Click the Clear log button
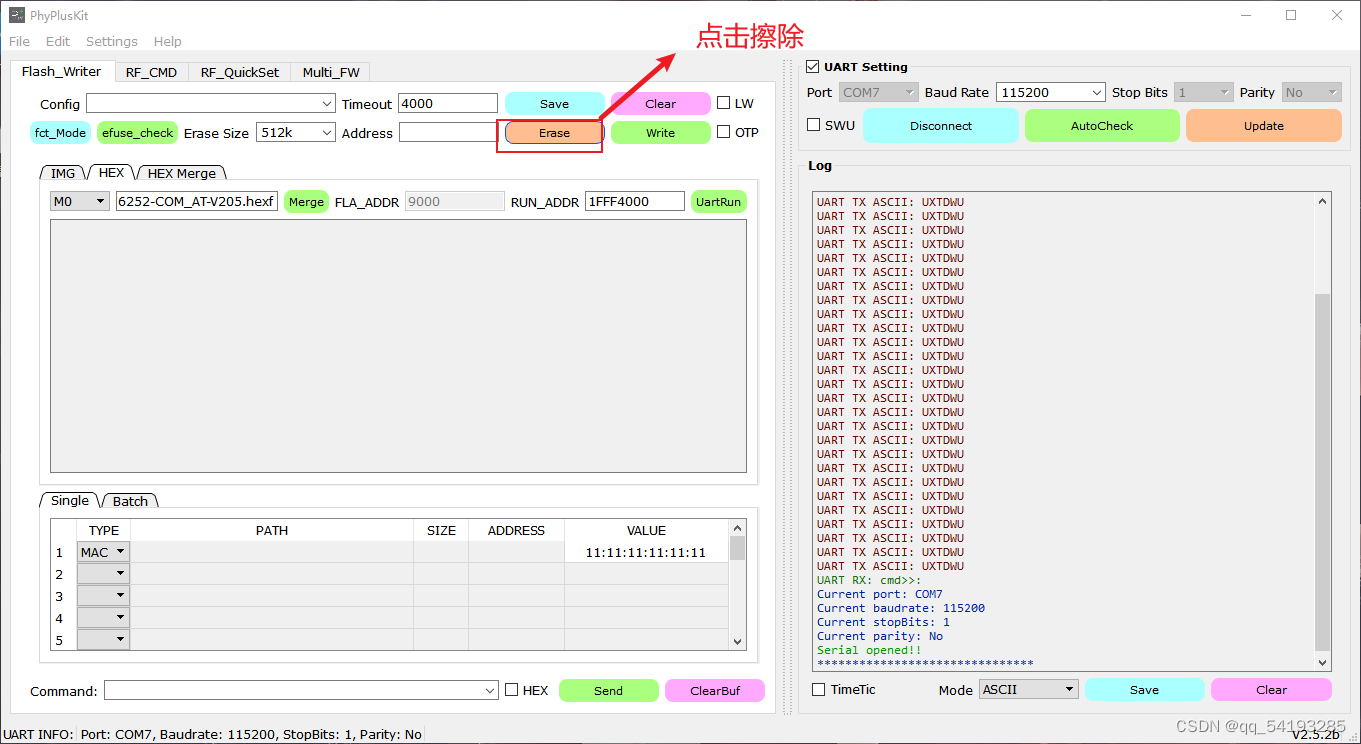 1271,690
